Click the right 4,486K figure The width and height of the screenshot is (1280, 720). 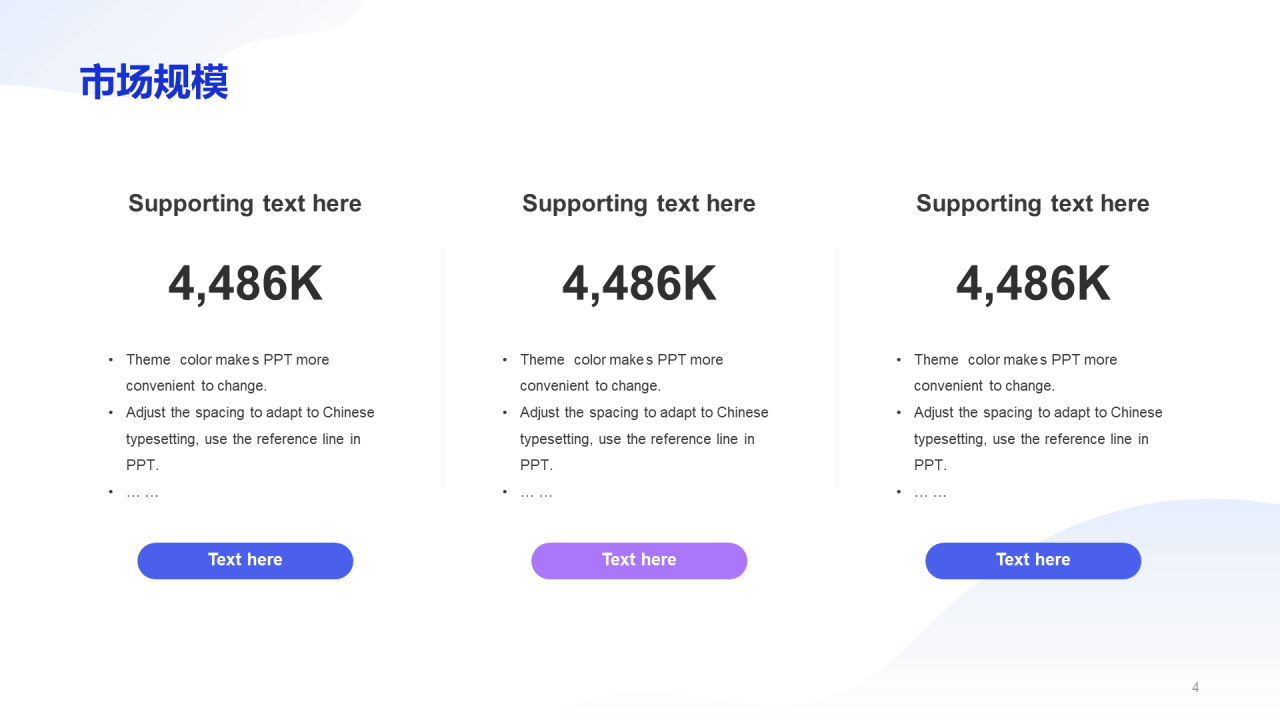click(1033, 284)
